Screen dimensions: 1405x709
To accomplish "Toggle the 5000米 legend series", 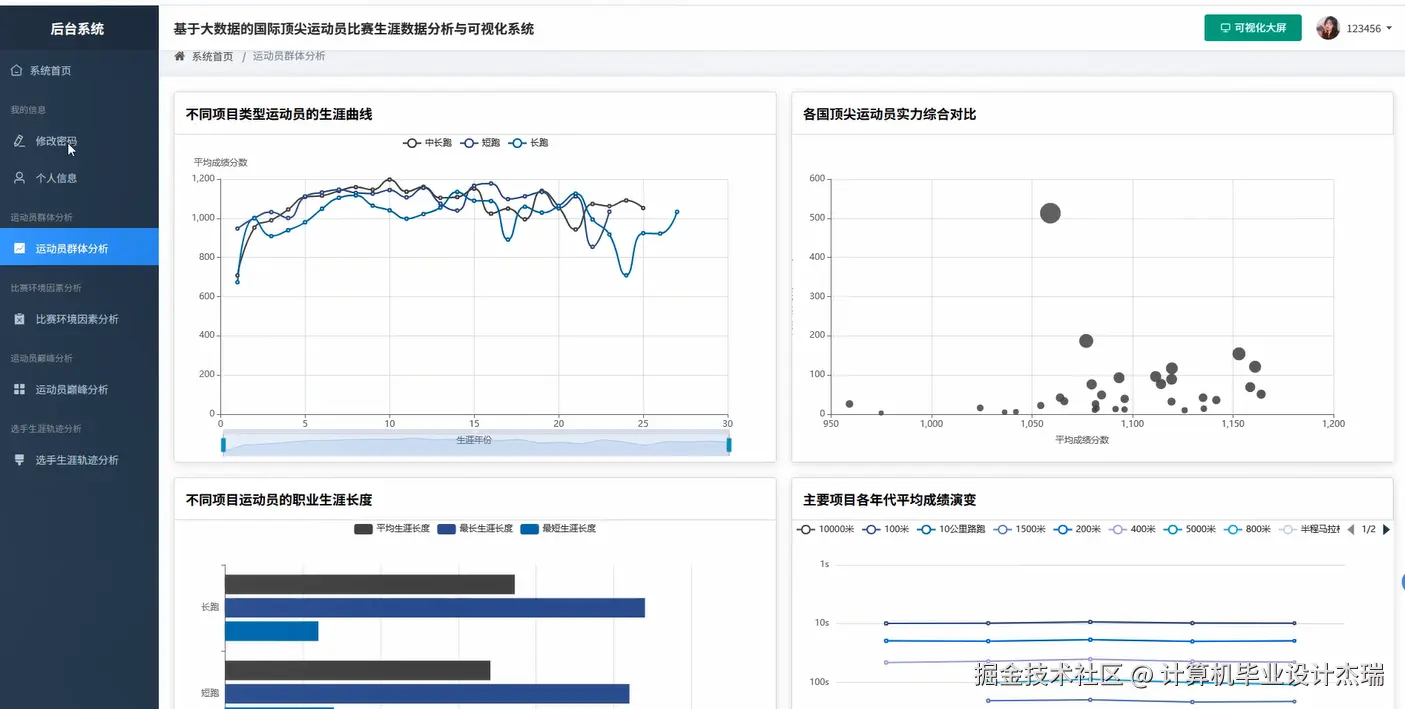I will point(1191,530).
